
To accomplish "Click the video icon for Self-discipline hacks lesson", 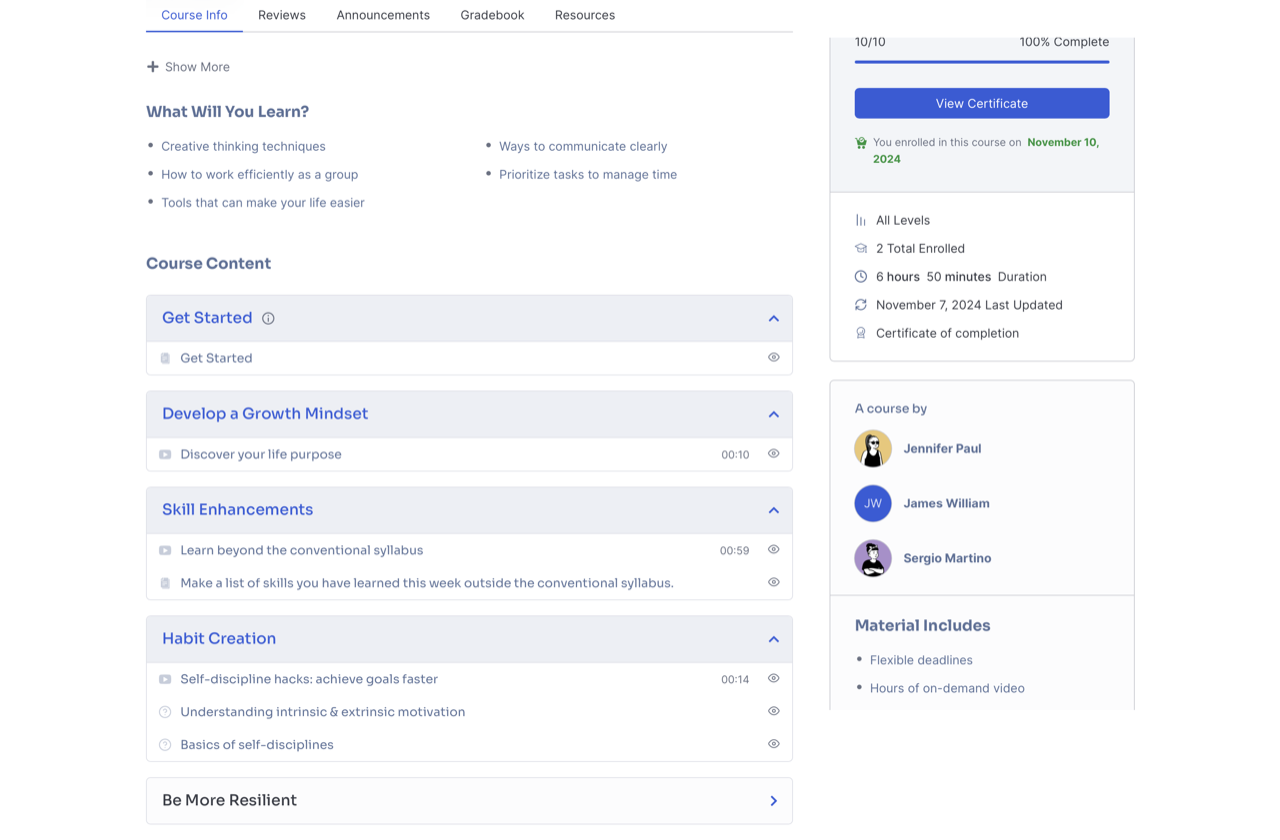I will [x=165, y=679].
